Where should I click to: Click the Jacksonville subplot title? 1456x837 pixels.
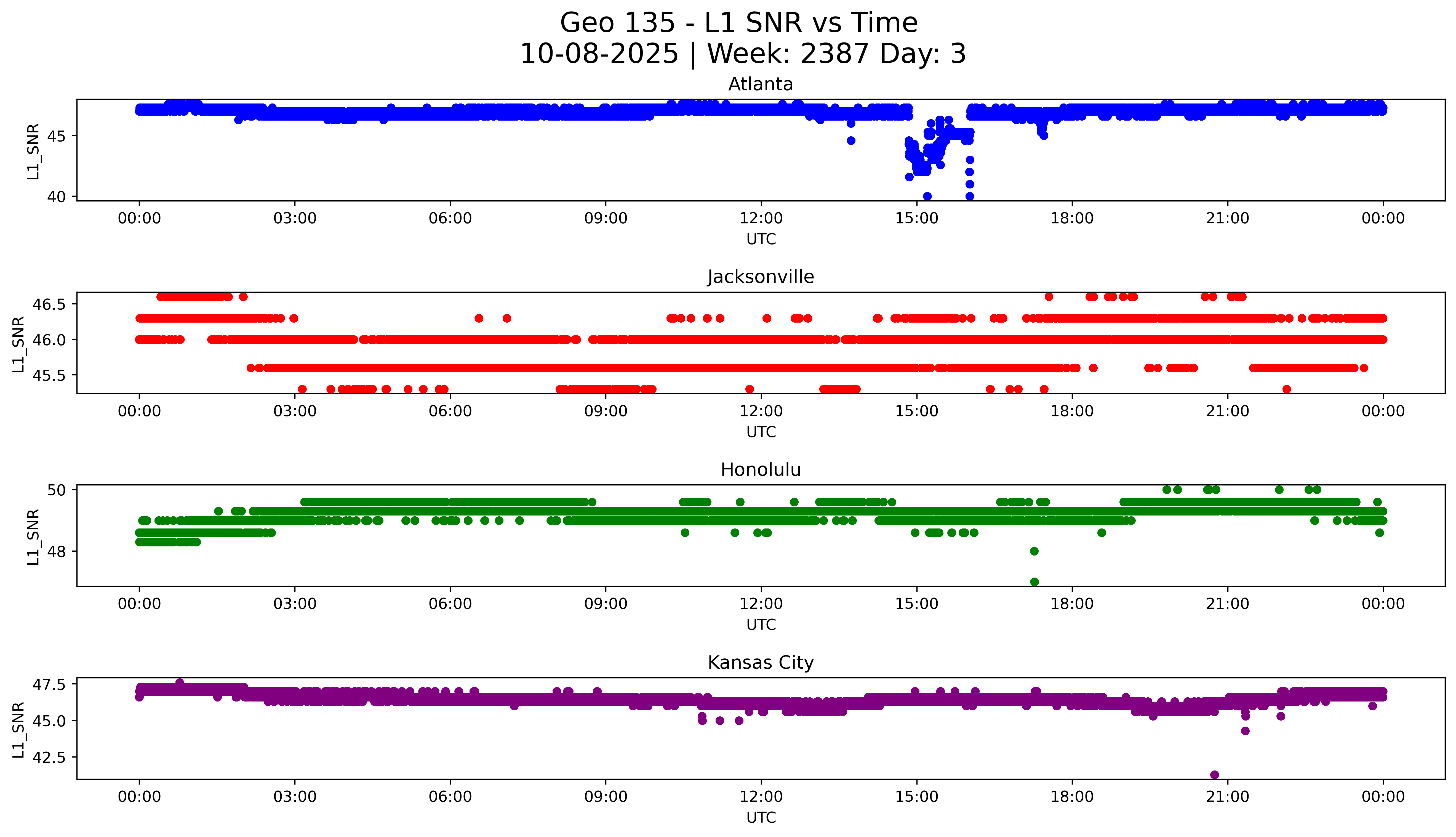(x=760, y=277)
